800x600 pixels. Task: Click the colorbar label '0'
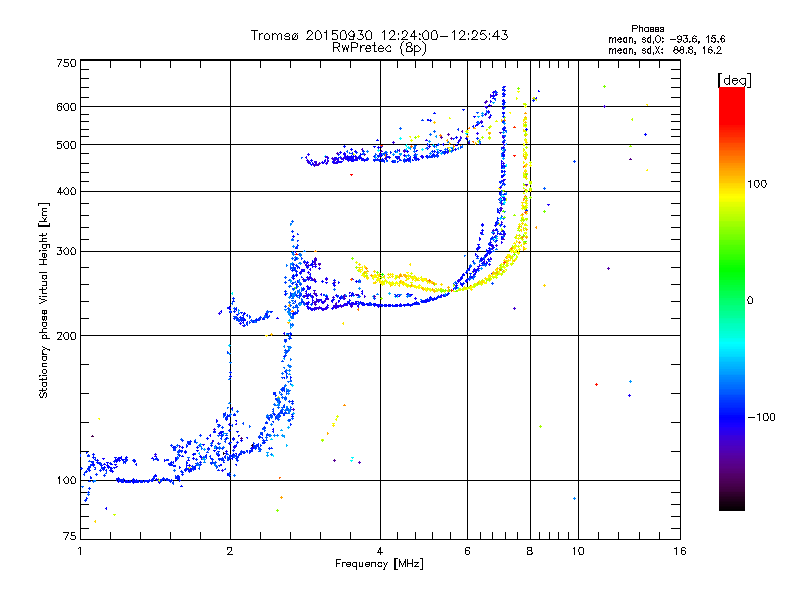(x=750, y=301)
